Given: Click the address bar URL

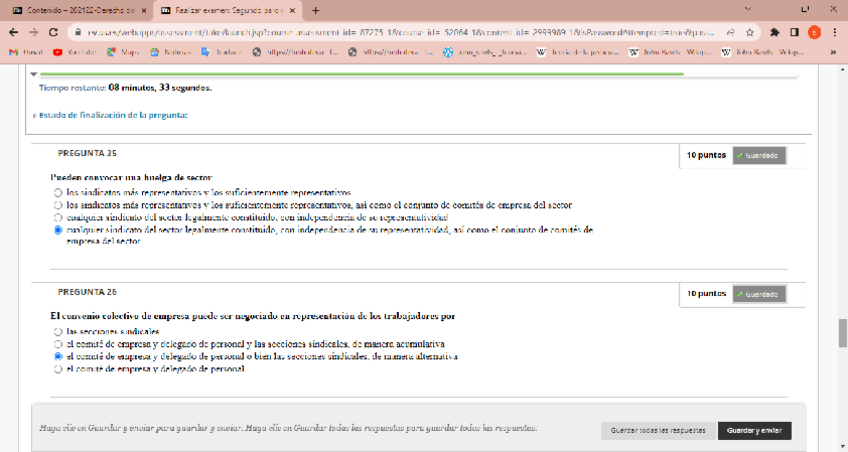Looking at the screenshot, I should [400, 32].
